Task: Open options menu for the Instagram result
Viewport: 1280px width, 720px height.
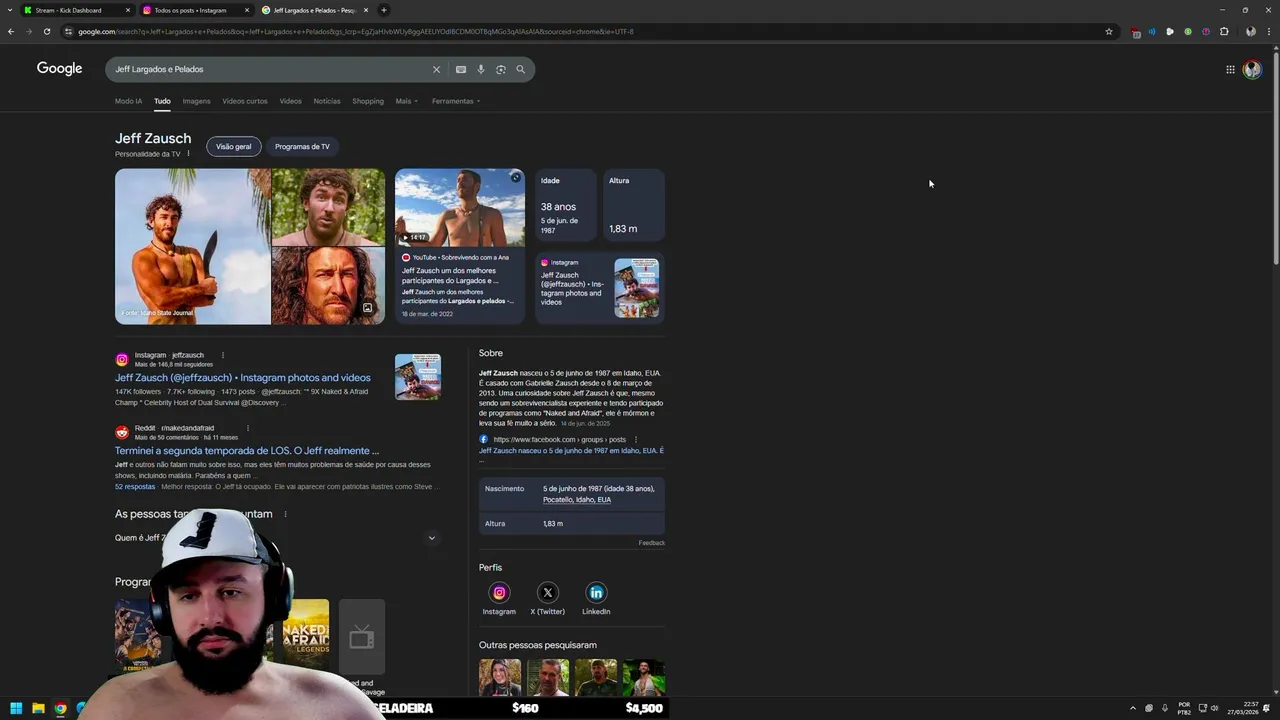Action: [223, 355]
